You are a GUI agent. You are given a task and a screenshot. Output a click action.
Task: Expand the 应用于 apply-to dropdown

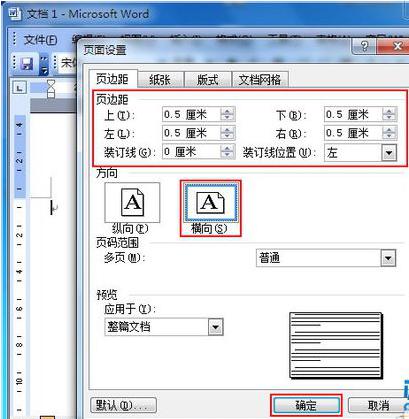click(216, 327)
